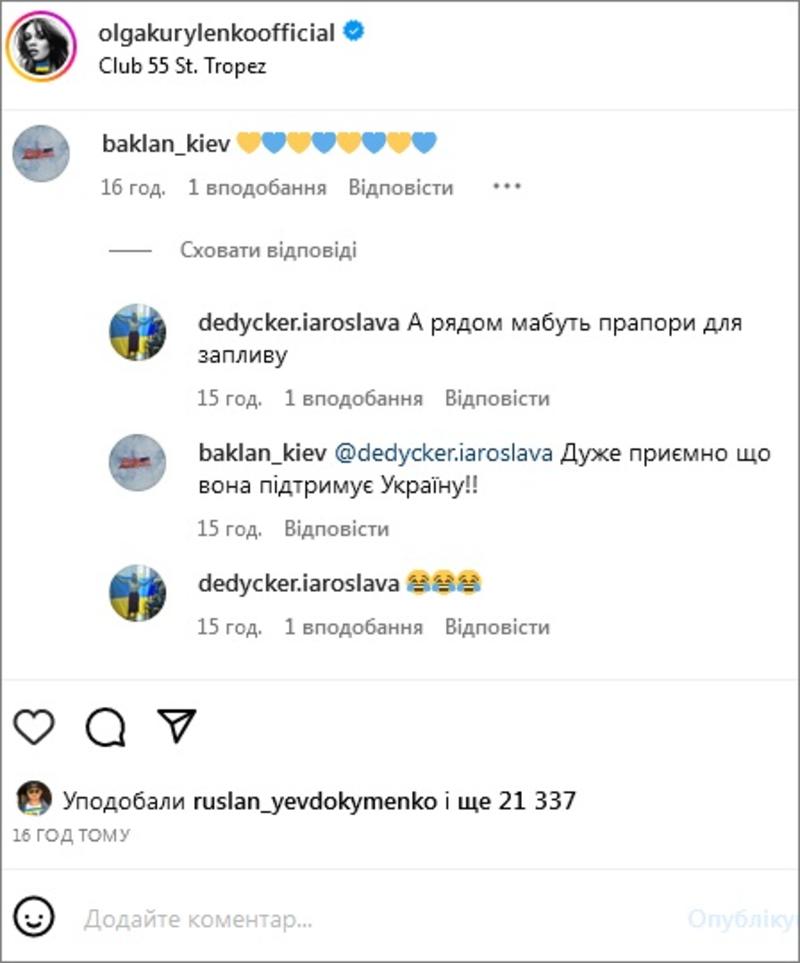Image resolution: width=800 pixels, height=963 pixels.
Task: Like the post with heart icon
Action: click(x=34, y=727)
